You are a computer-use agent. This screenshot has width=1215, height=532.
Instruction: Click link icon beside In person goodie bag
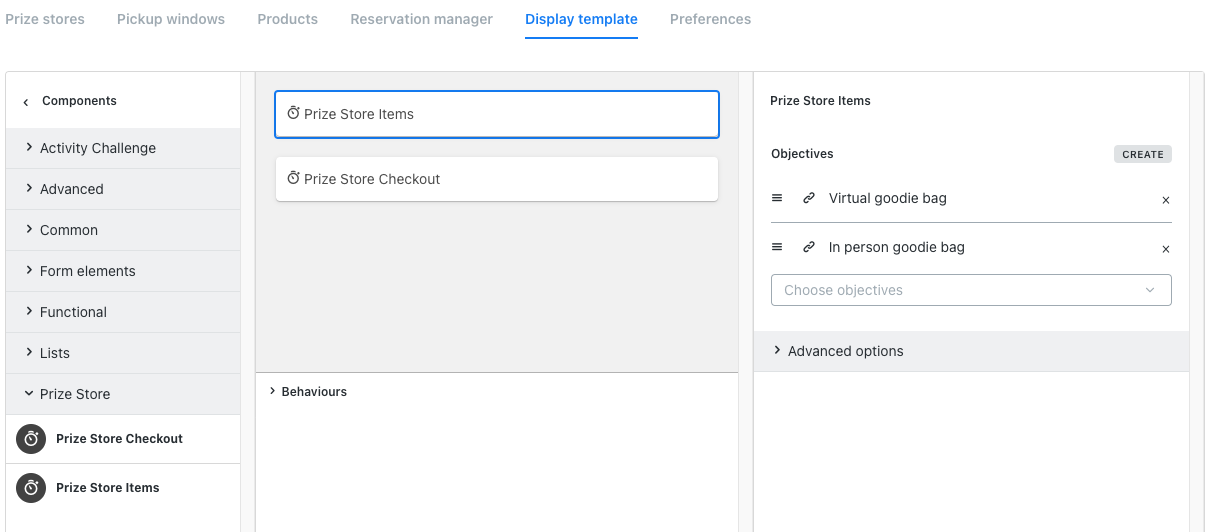(809, 247)
